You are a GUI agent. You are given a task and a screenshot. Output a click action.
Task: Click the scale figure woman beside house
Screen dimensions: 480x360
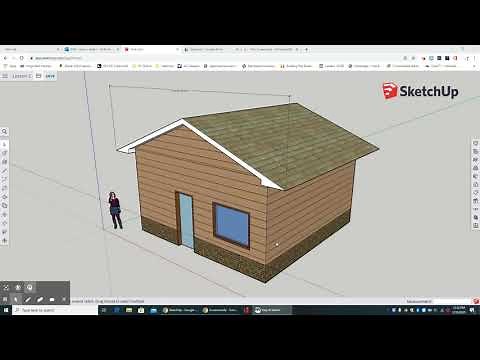(x=115, y=210)
